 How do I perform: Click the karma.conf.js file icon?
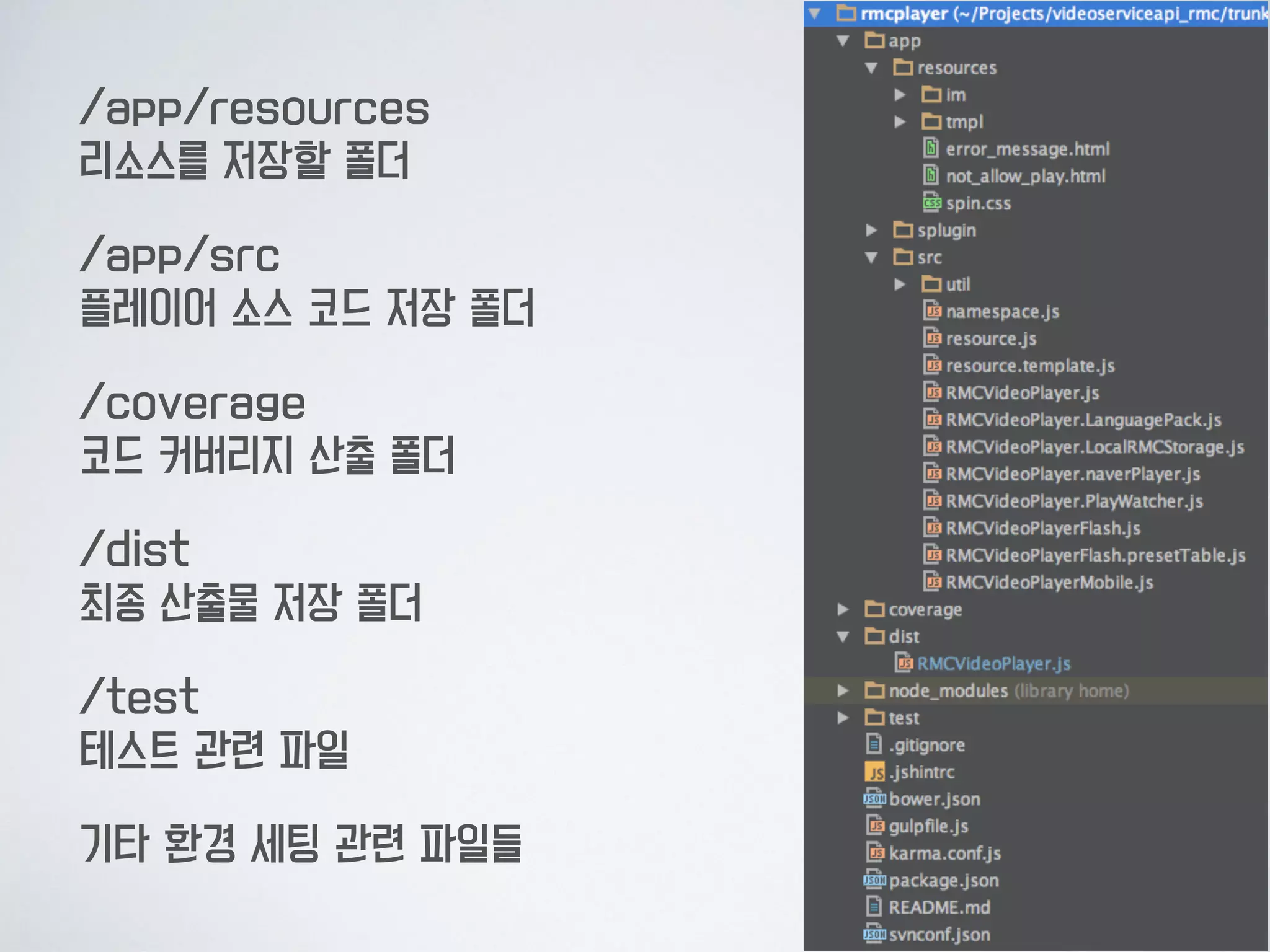point(875,853)
